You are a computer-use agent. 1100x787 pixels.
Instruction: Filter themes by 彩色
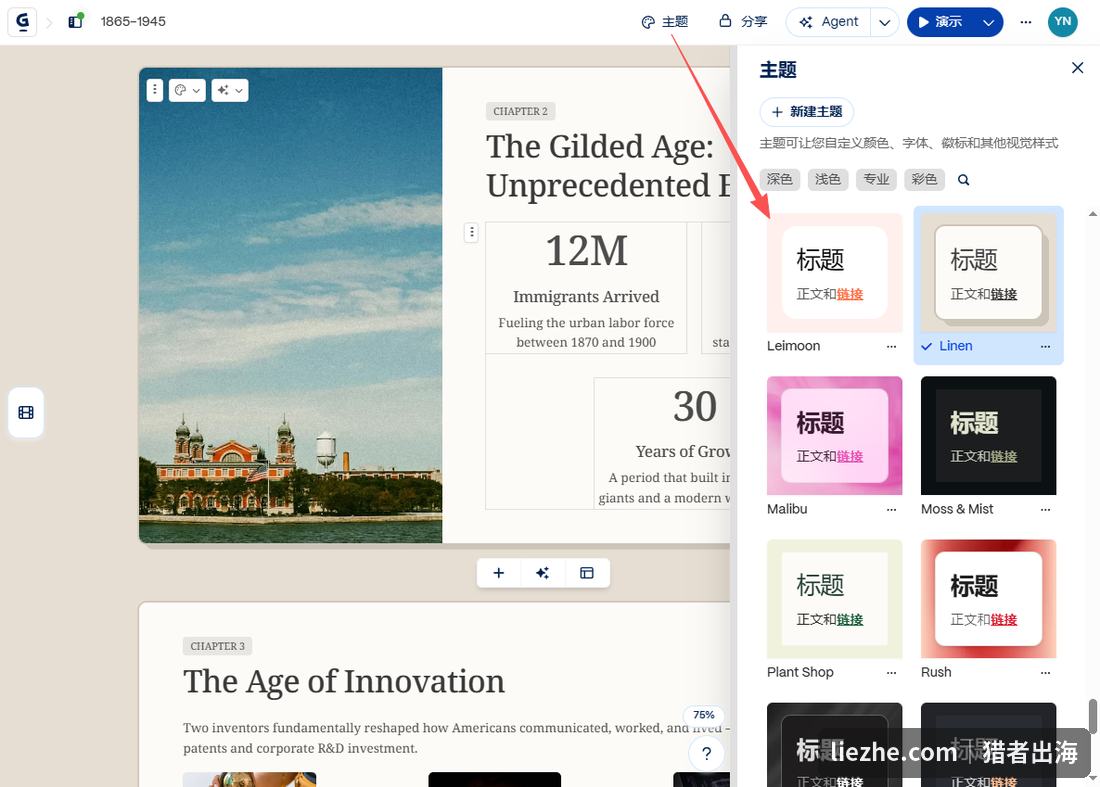[924, 180]
